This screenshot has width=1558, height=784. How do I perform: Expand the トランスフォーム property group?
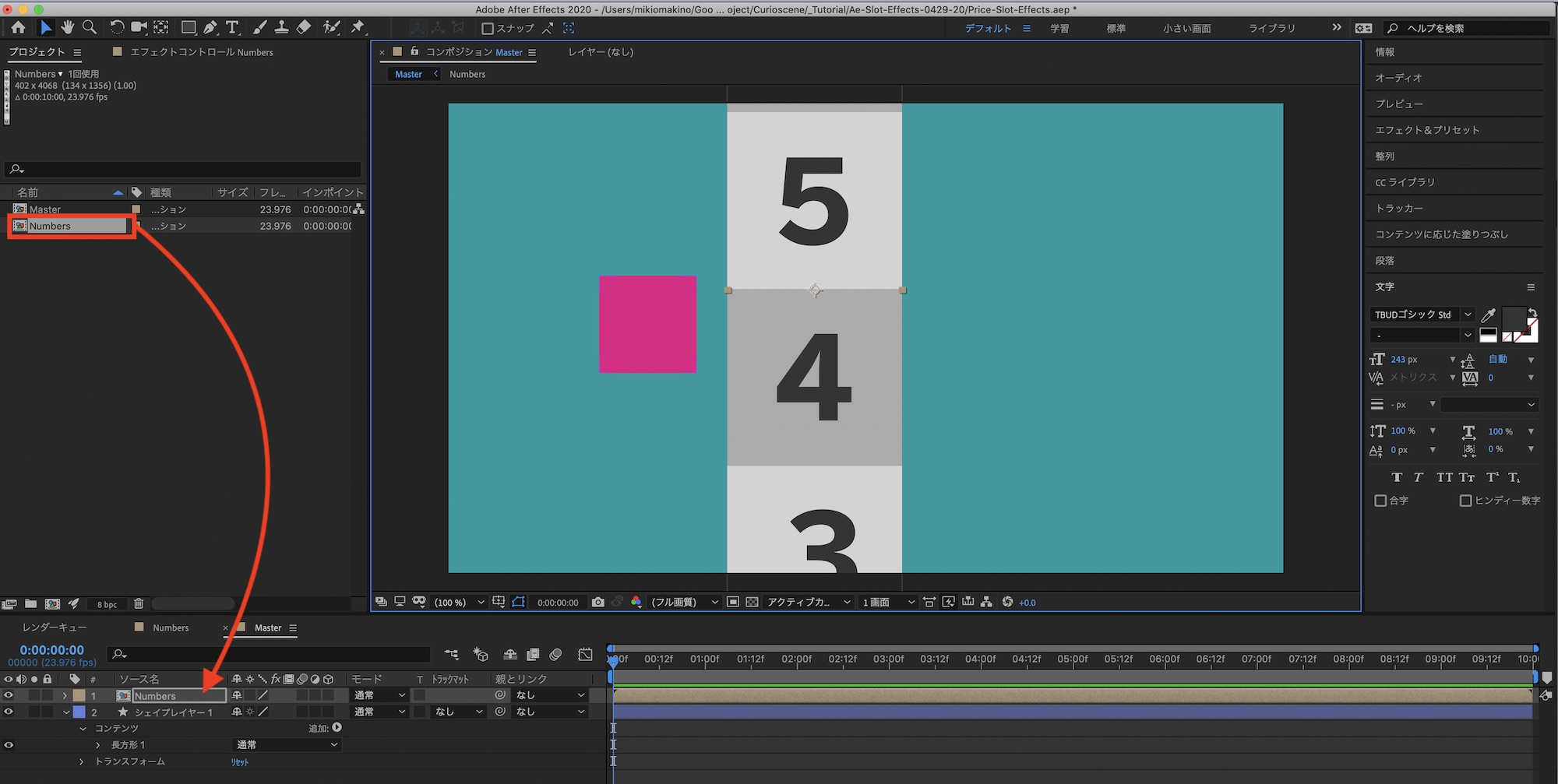click(82, 761)
